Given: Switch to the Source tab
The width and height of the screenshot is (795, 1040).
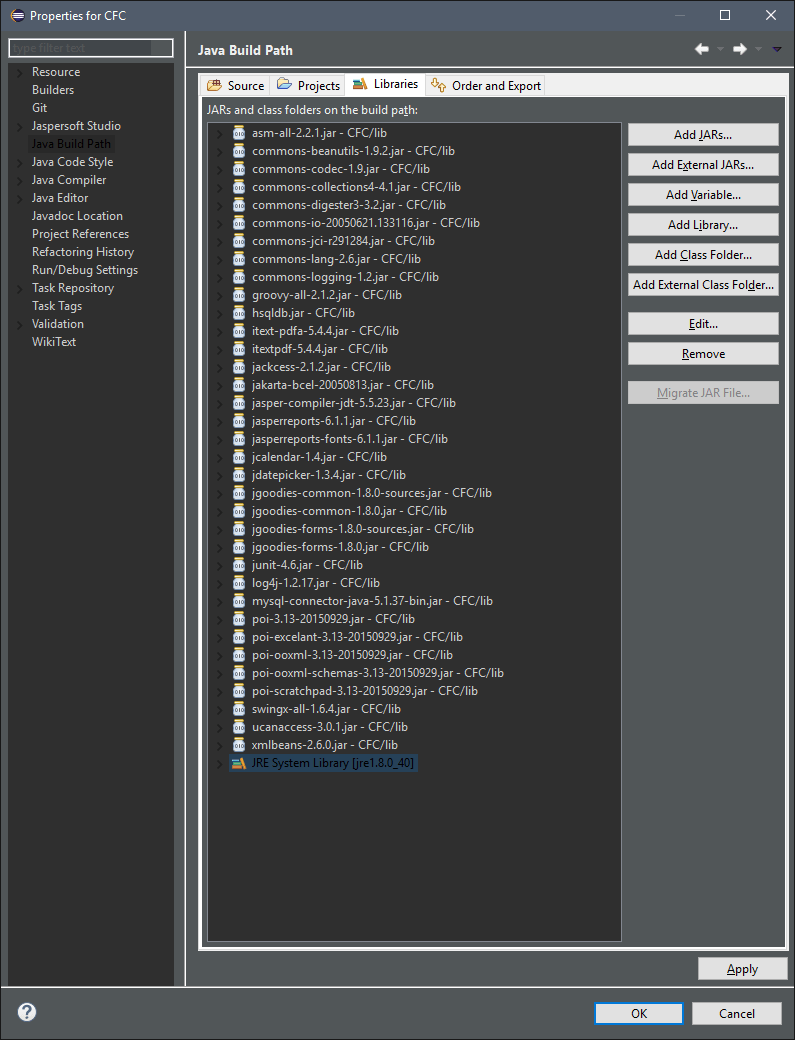Looking at the screenshot, I should 236,86.
